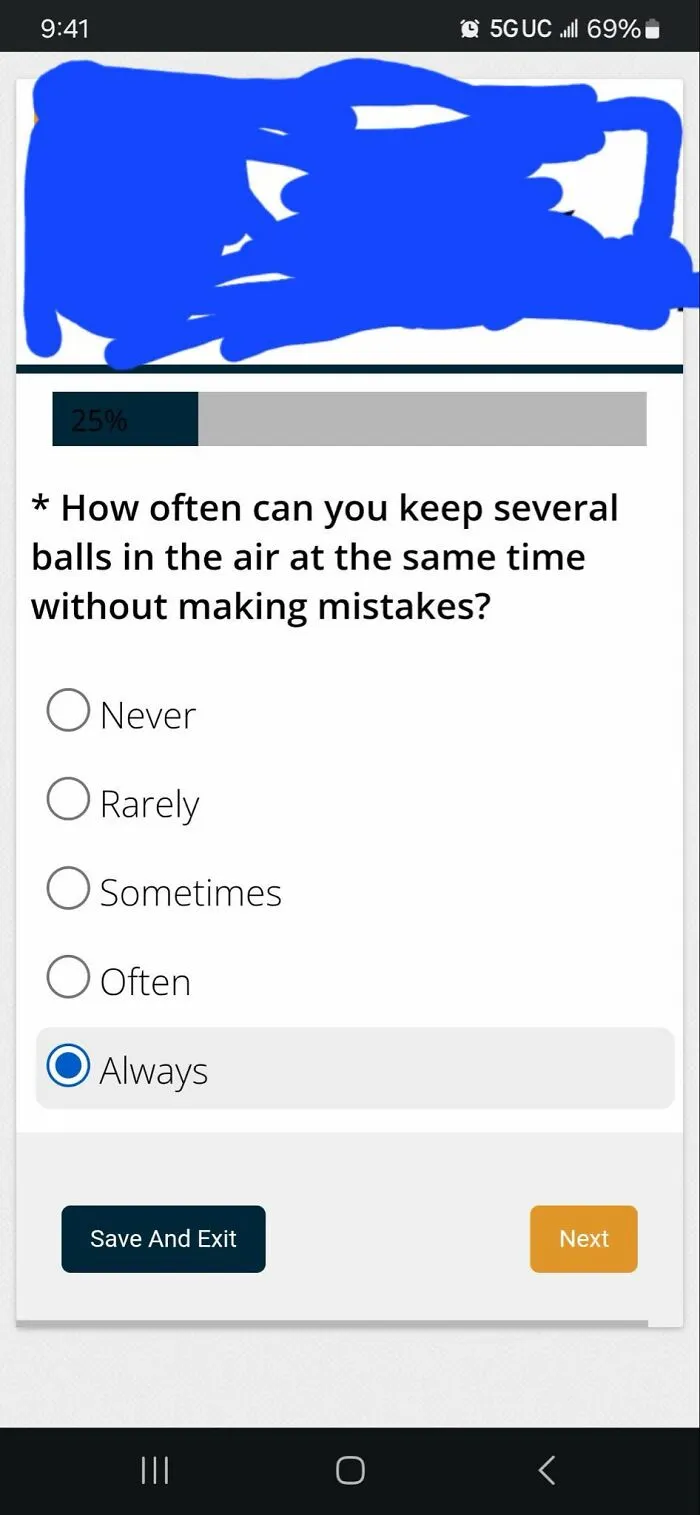Screen dimensions: 700x1515
Task: Click the gray unfilled progress bar area
Action: click(x=422, y=419)
